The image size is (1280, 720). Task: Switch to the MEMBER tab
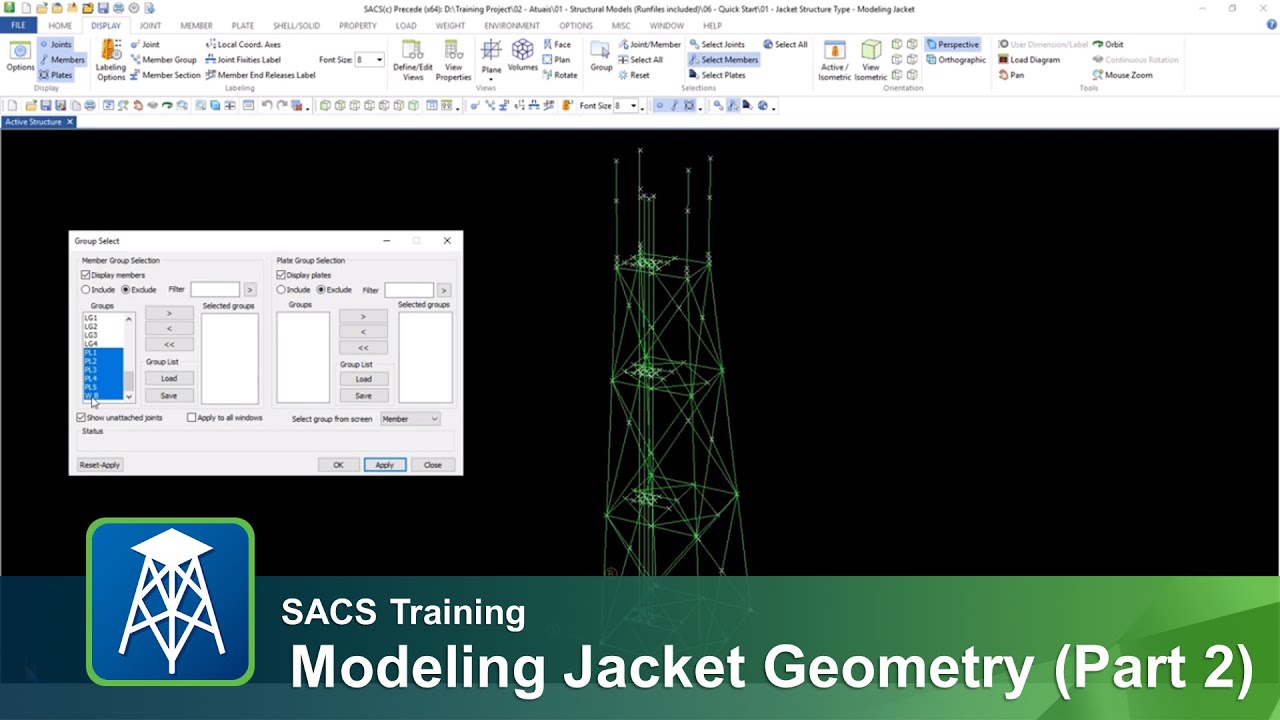point(196,26)
